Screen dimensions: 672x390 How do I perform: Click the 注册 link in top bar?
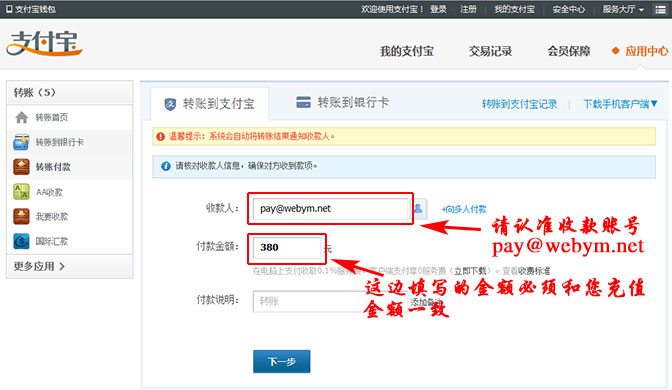pos(468,9)
